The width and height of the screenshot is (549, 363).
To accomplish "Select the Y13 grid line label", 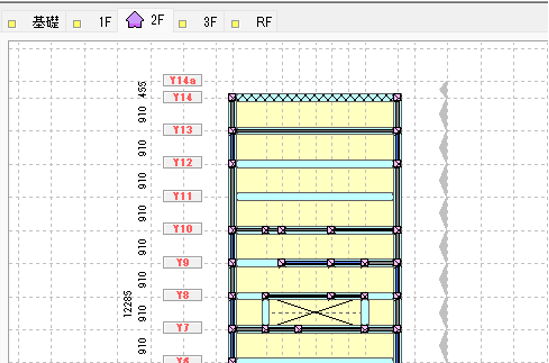I will (182, 130).
